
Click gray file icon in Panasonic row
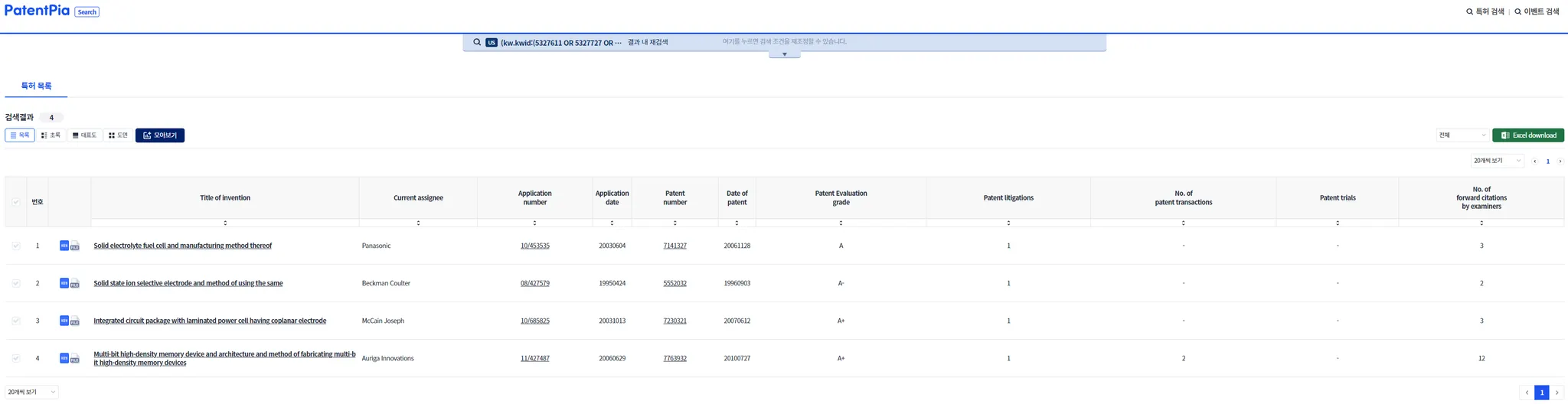pos(75,246)
